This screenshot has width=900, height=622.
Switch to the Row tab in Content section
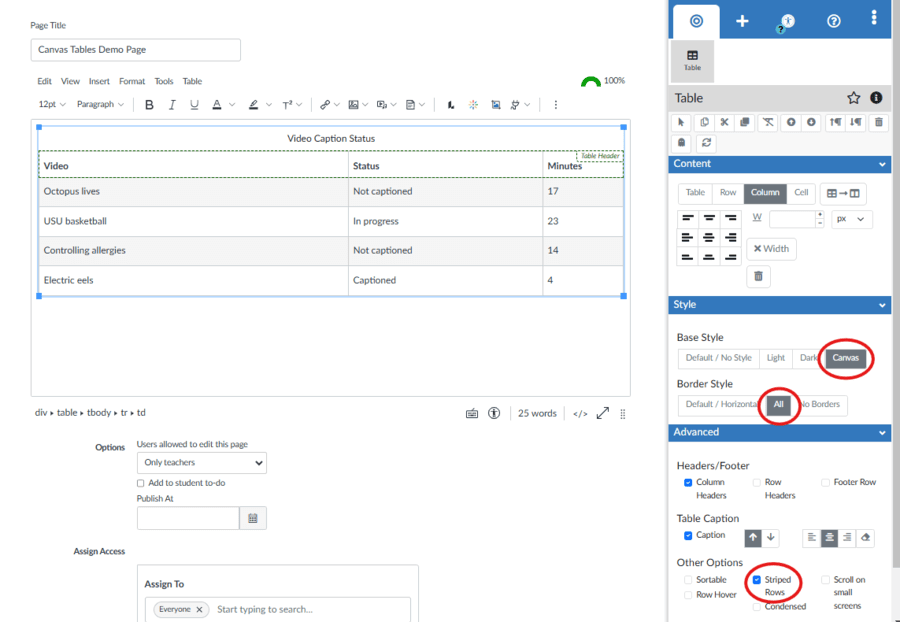pos(728,192)
